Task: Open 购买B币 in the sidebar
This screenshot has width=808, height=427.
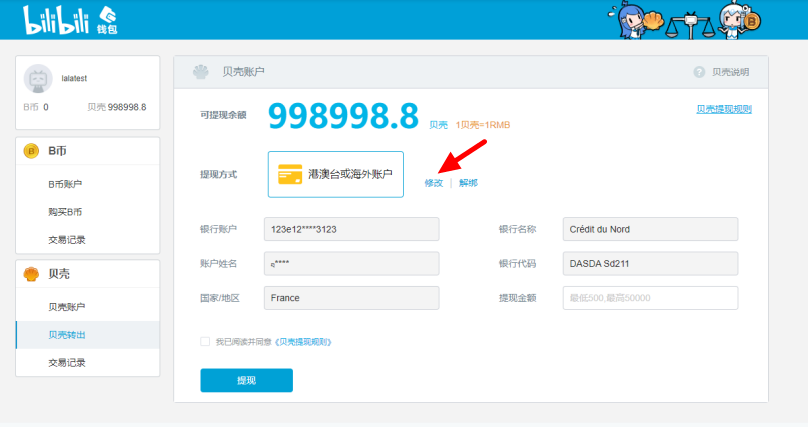Action: pyautogui.click(x=65, y=212)
